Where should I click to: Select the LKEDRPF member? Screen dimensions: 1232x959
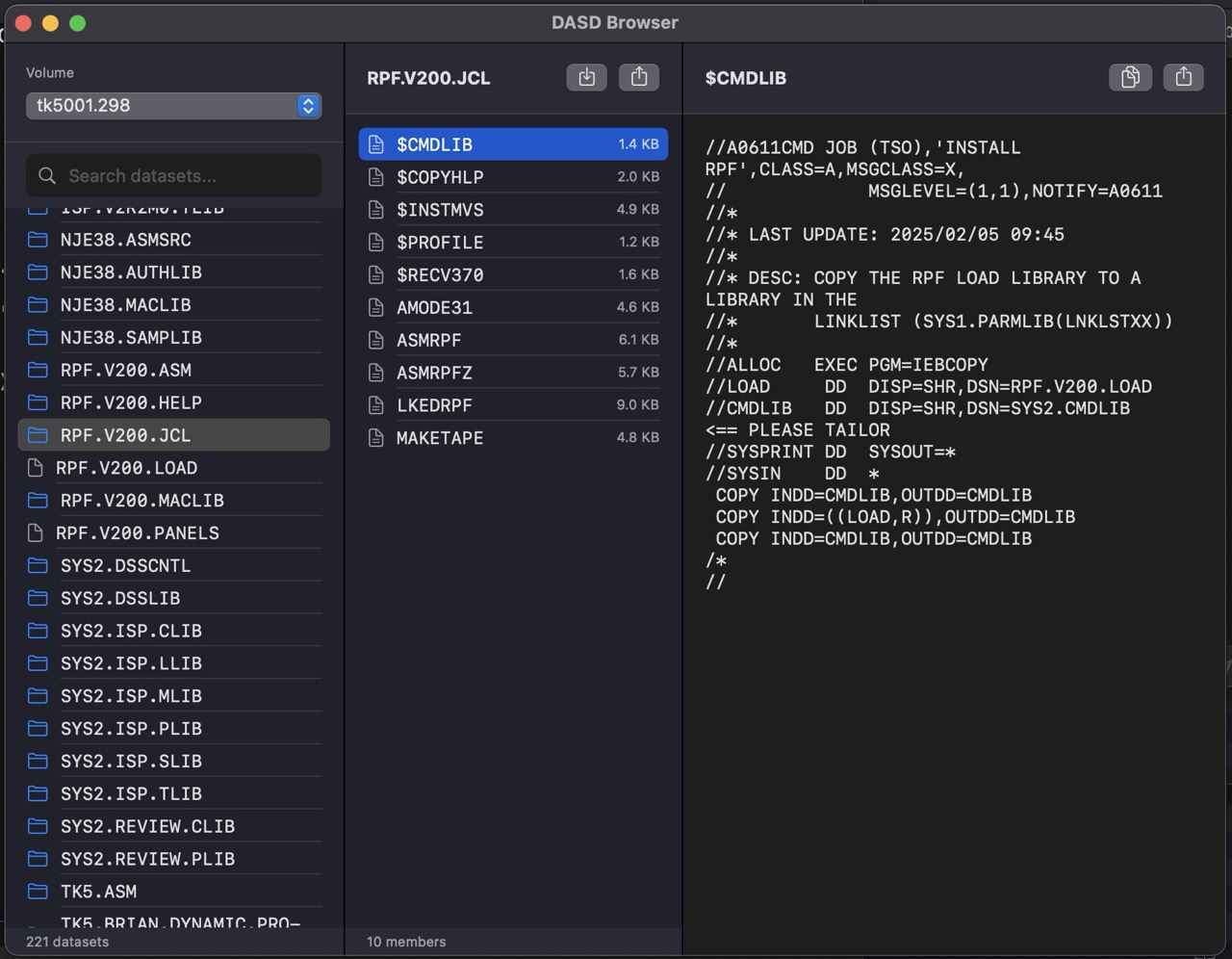pyautogui.click(x=435, y=404)
